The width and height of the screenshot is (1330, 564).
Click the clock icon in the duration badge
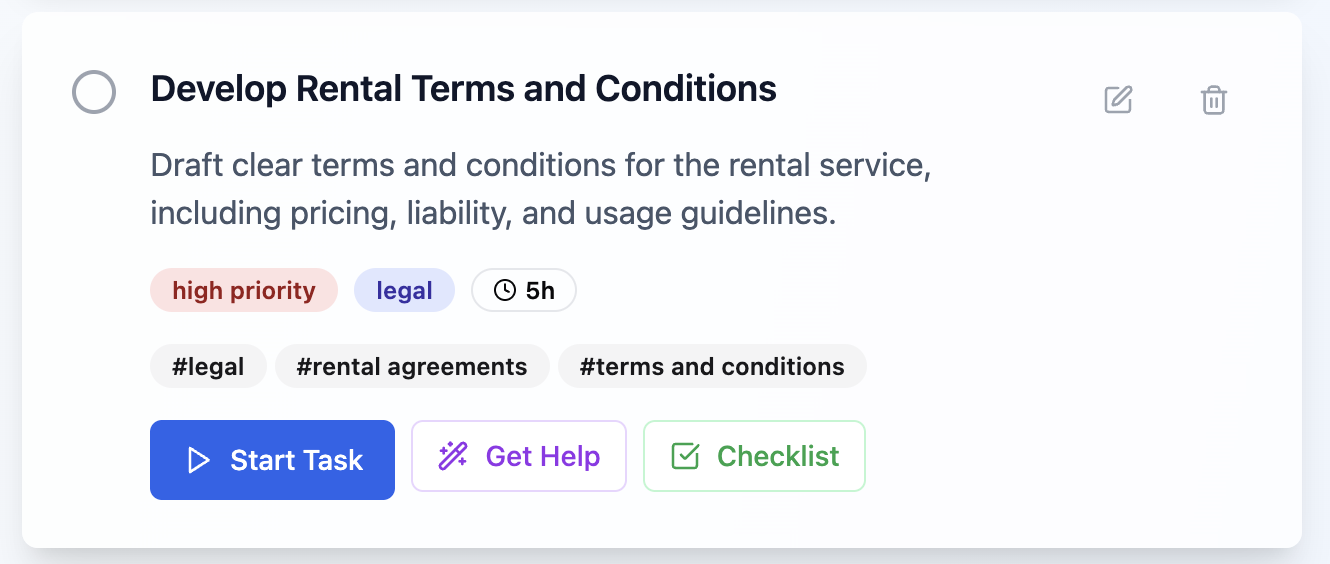pyautogui.click(x=506, y=291)
